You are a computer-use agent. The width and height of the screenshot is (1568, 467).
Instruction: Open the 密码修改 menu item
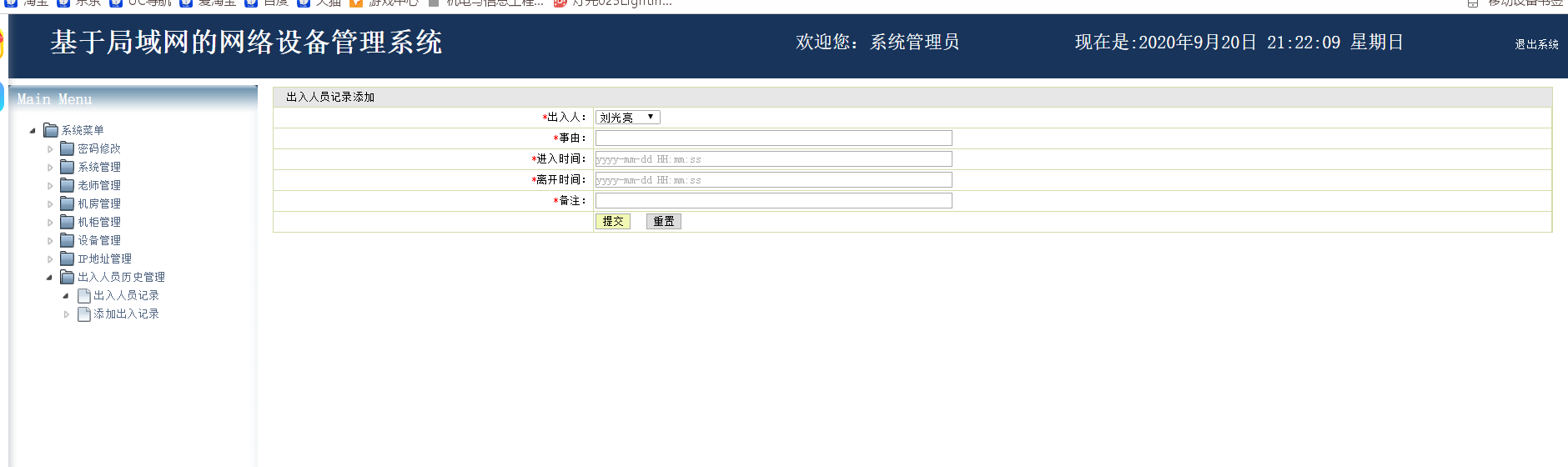(x=99, y=148)
